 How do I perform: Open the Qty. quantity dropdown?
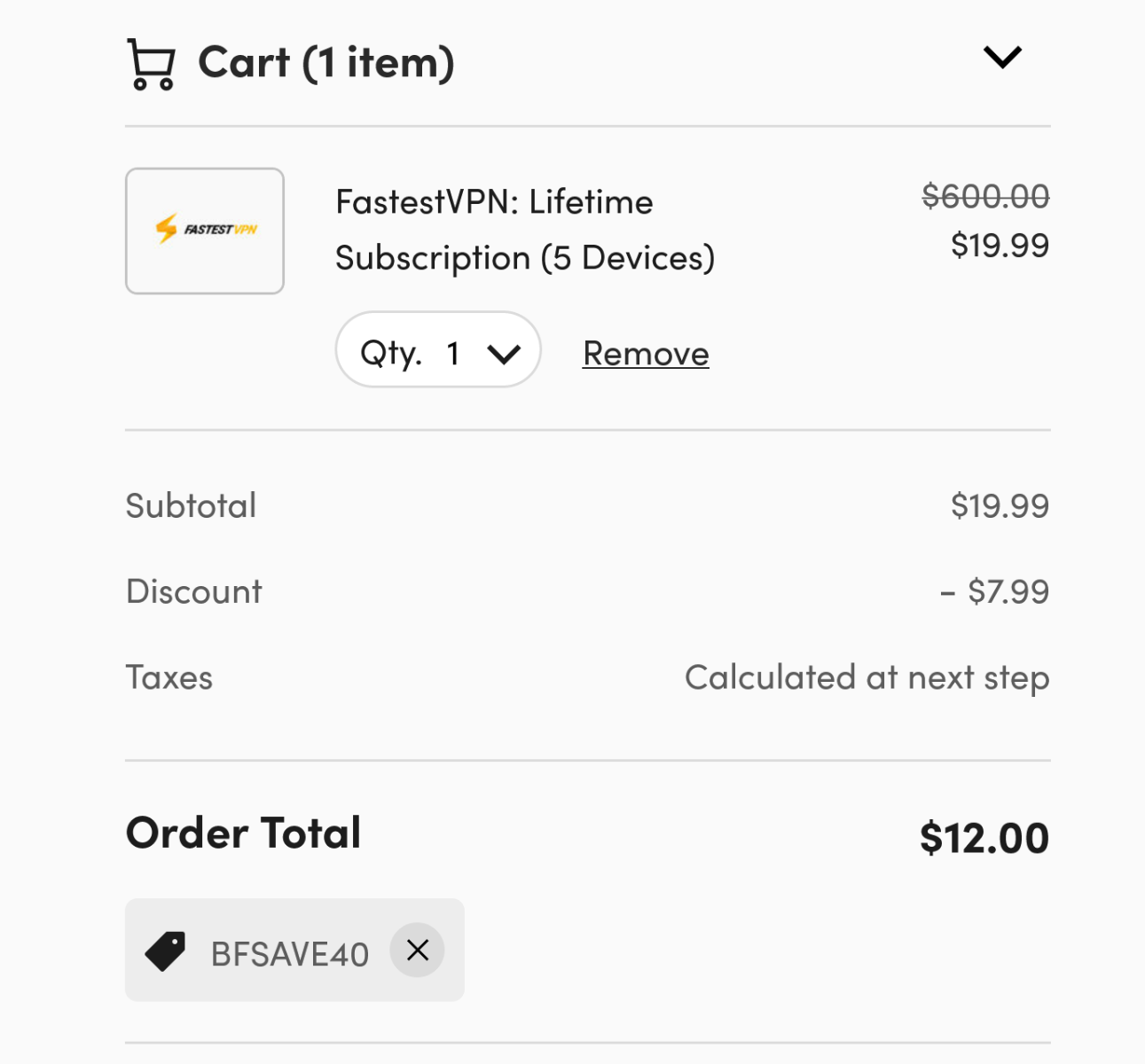point(438,353)
